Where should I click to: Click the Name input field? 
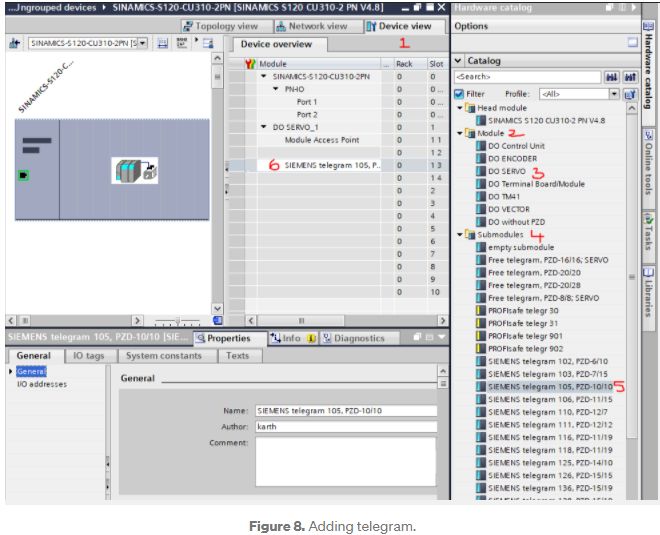(346, 411)
